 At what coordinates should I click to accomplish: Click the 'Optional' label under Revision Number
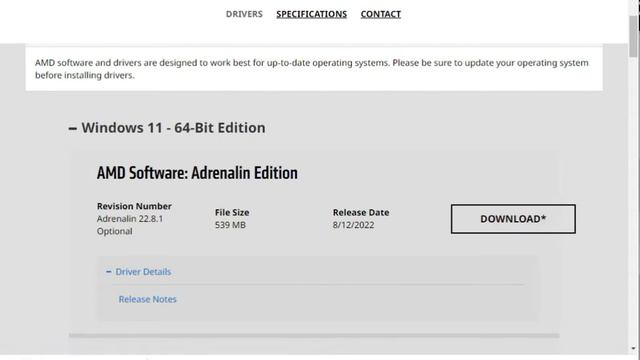114,231
